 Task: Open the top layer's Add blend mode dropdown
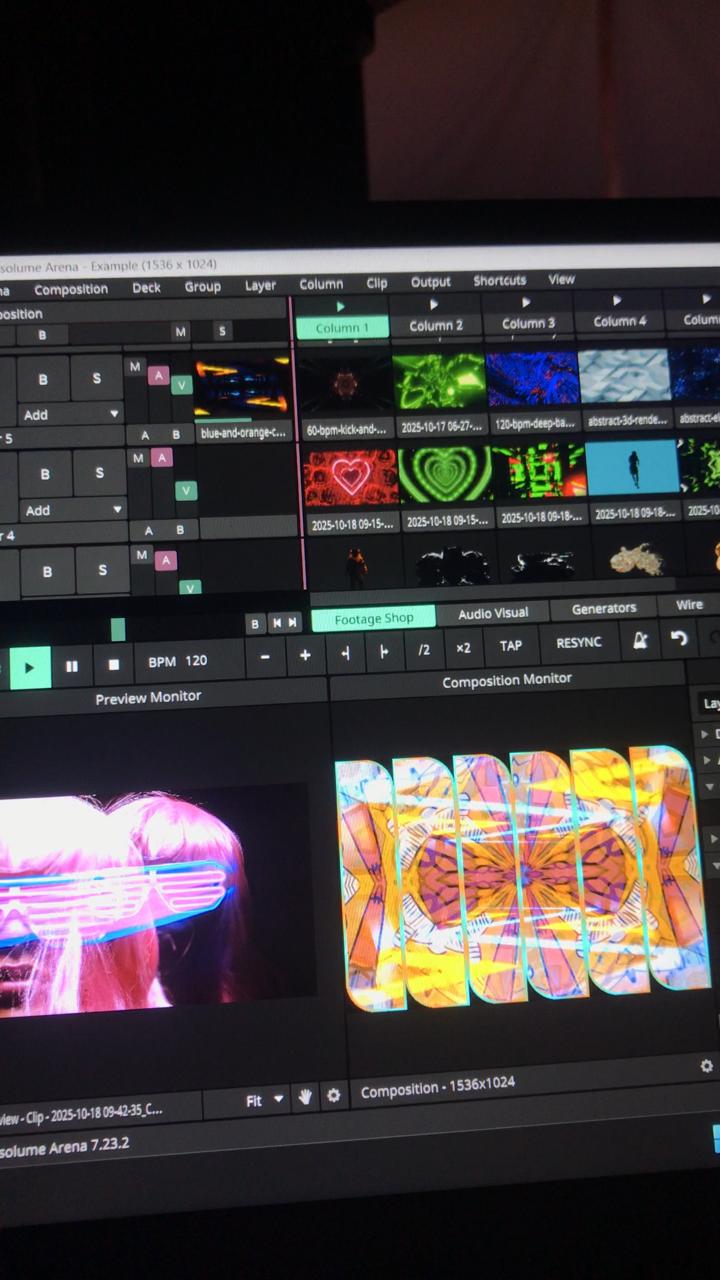pos(70,414)
